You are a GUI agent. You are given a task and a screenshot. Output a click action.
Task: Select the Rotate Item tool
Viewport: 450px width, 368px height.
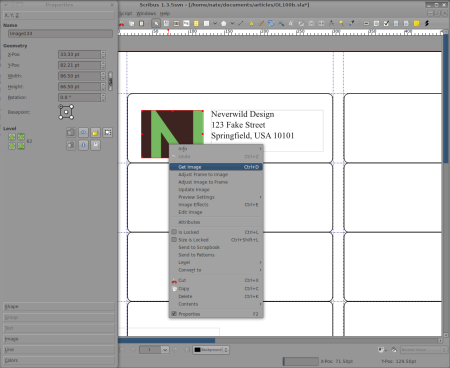coord(271,23)
